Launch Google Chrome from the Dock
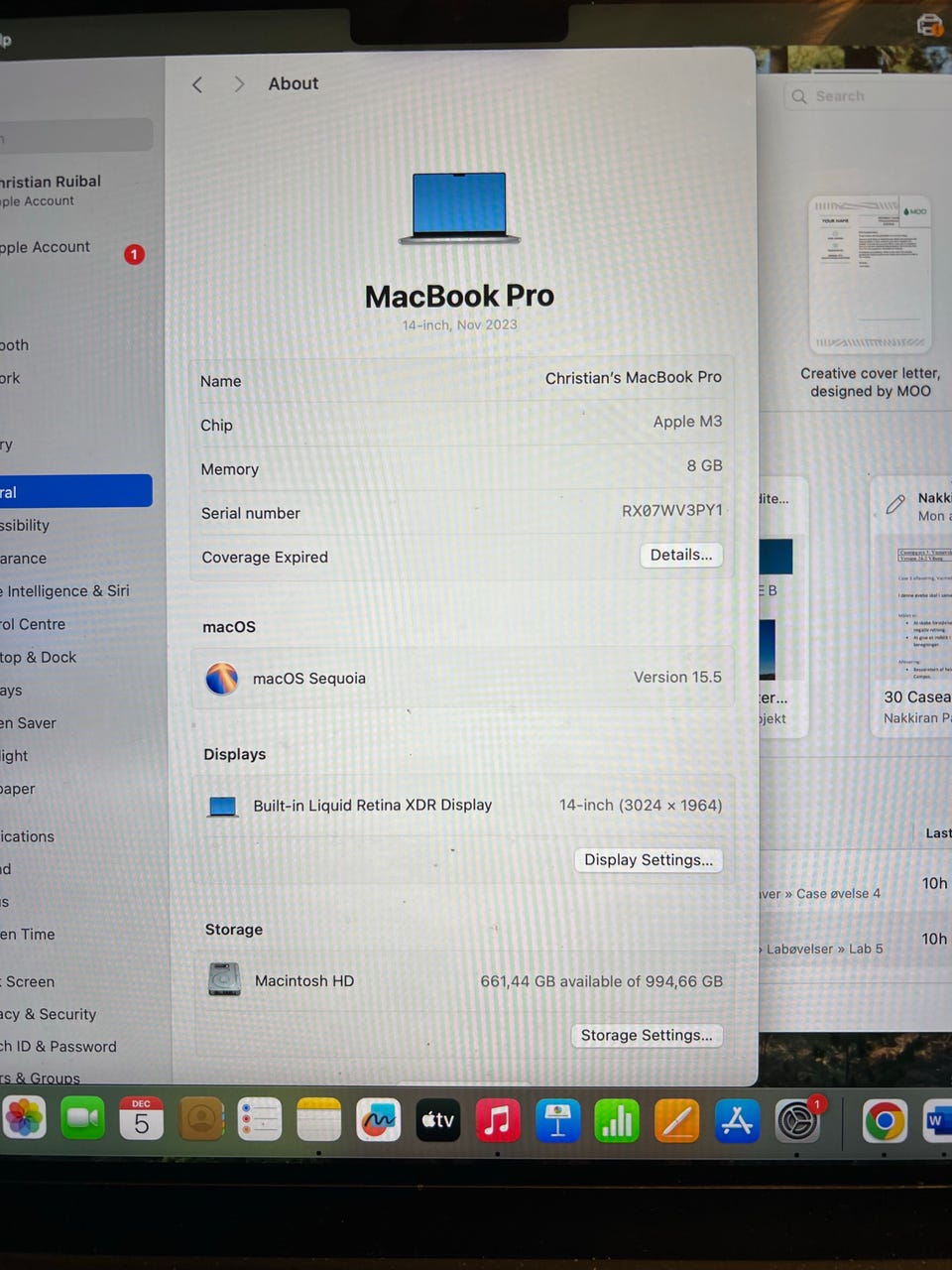Screen dimensions: 952x1270 (x=885, y=1122)
